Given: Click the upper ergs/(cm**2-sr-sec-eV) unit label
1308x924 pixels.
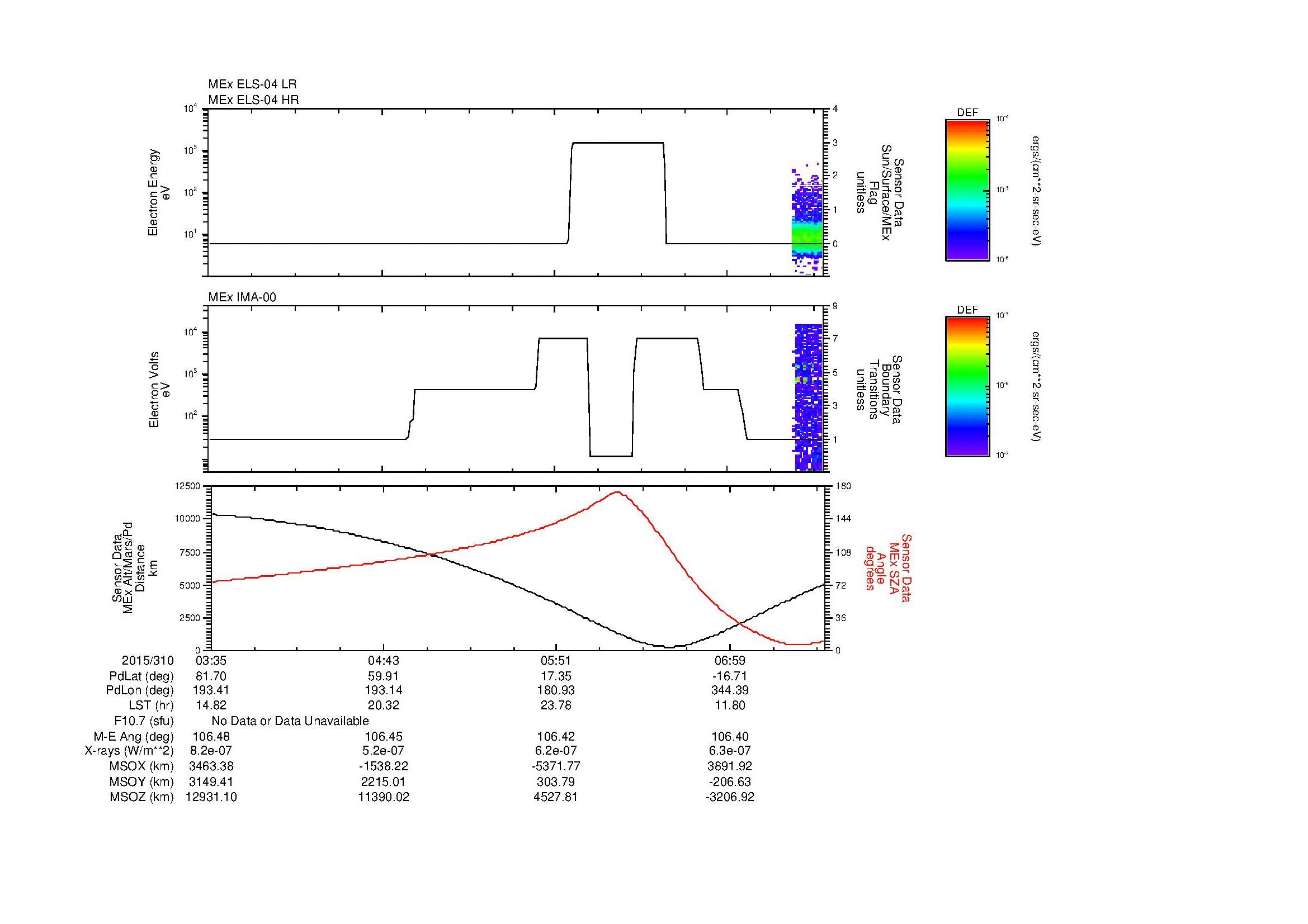Looking at the screenshot, I should 1037,191.
